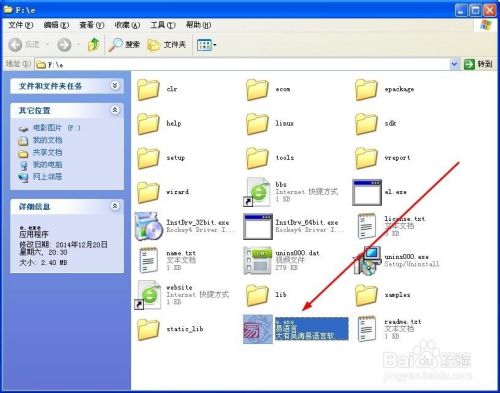Screen dimensions: 500x393
Task: Open the lib folder
Action: click(x=257, y=295)
